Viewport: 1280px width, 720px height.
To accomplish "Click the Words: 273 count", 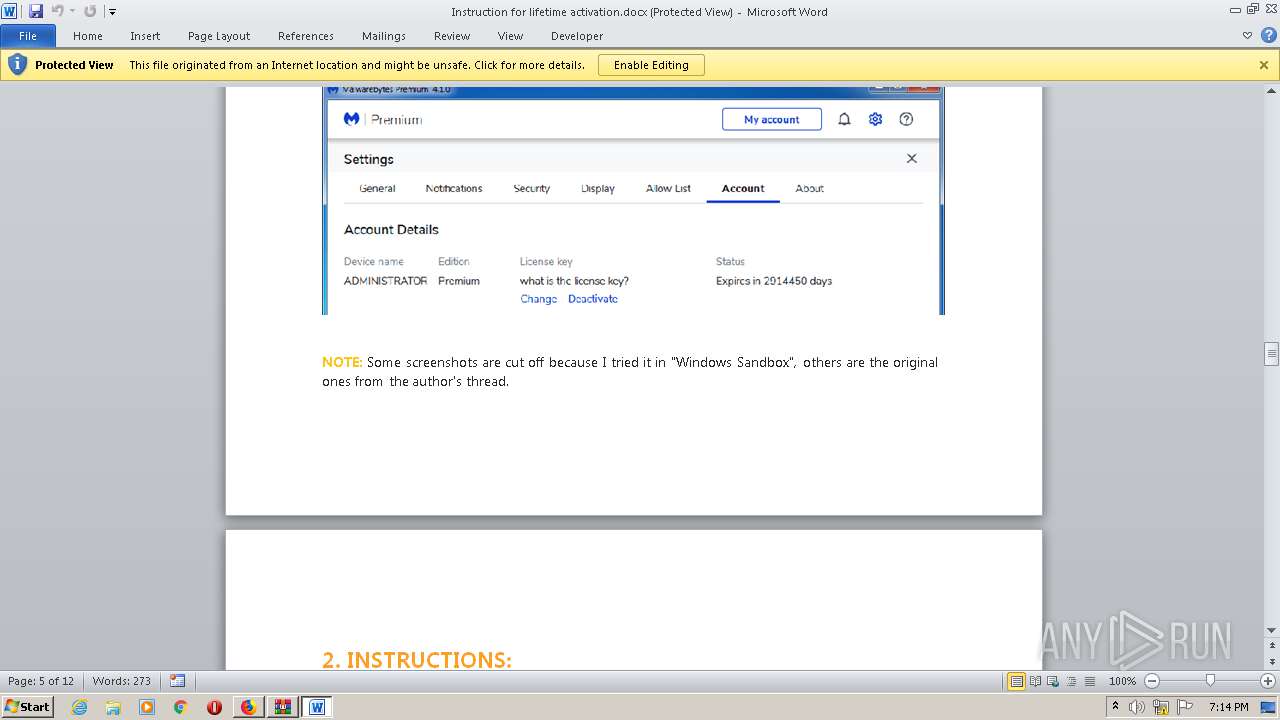I will point(121,681).
